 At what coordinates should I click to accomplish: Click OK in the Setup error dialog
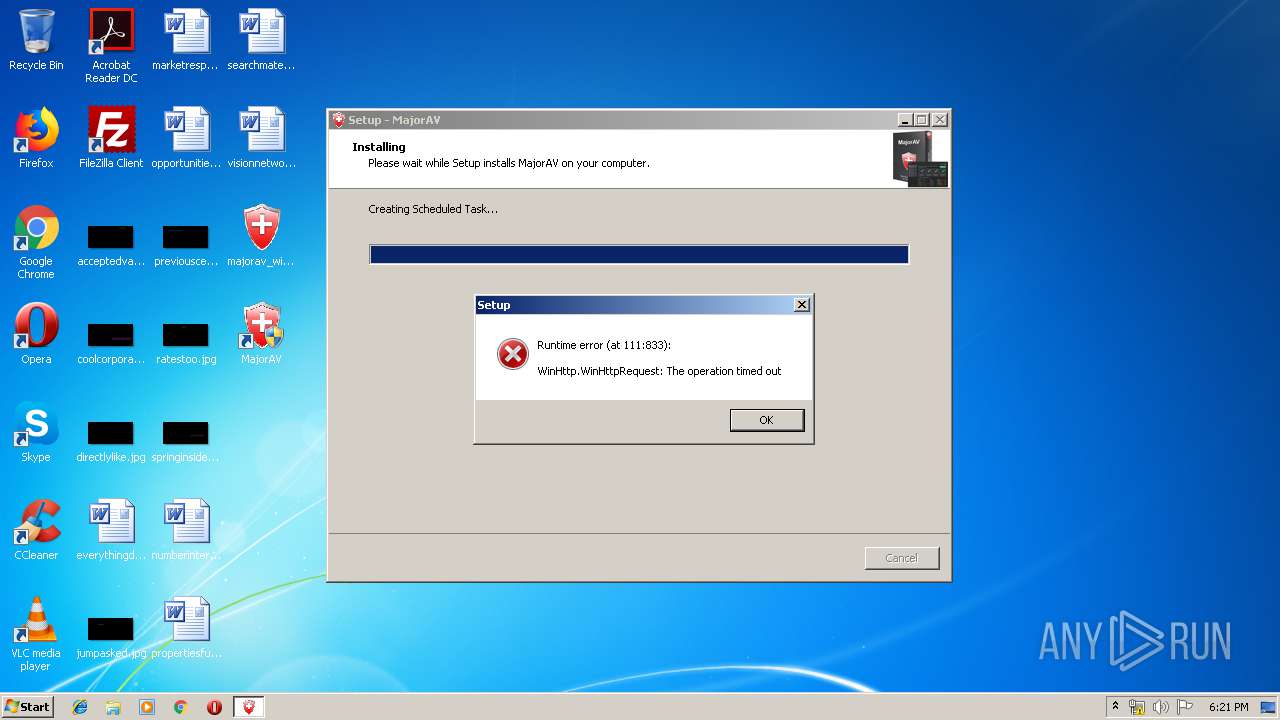766,420
